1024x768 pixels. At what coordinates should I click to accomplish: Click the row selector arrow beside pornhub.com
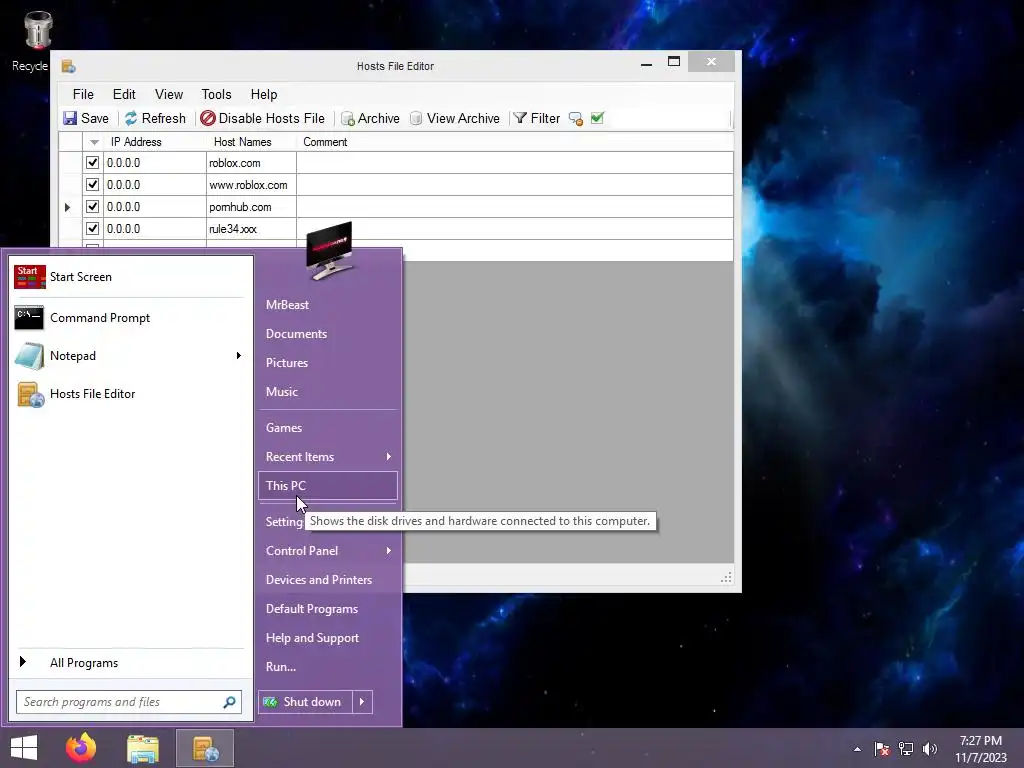click(x=68, y=207)
